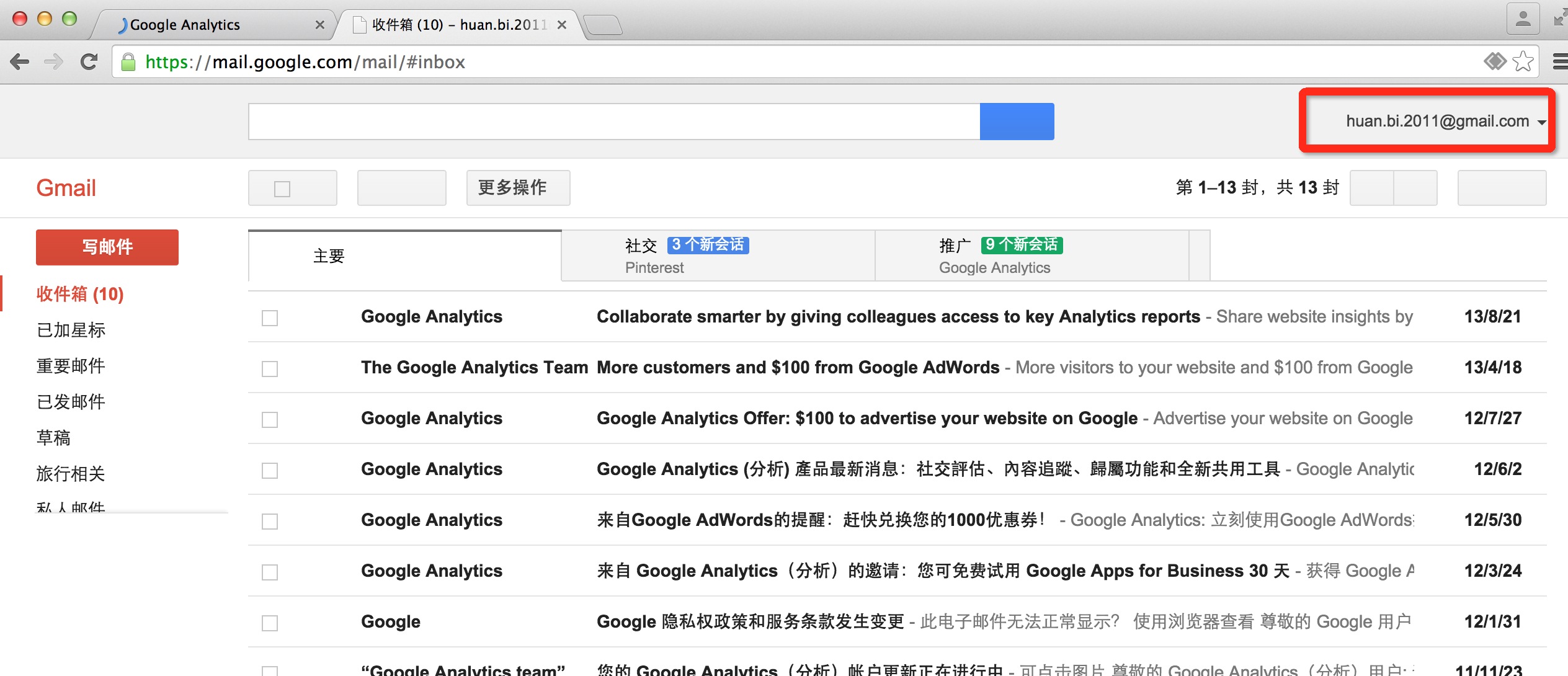The image size is (1568, 676).
Task: Click the extension icon beside the star
Action: (1495, 61)
